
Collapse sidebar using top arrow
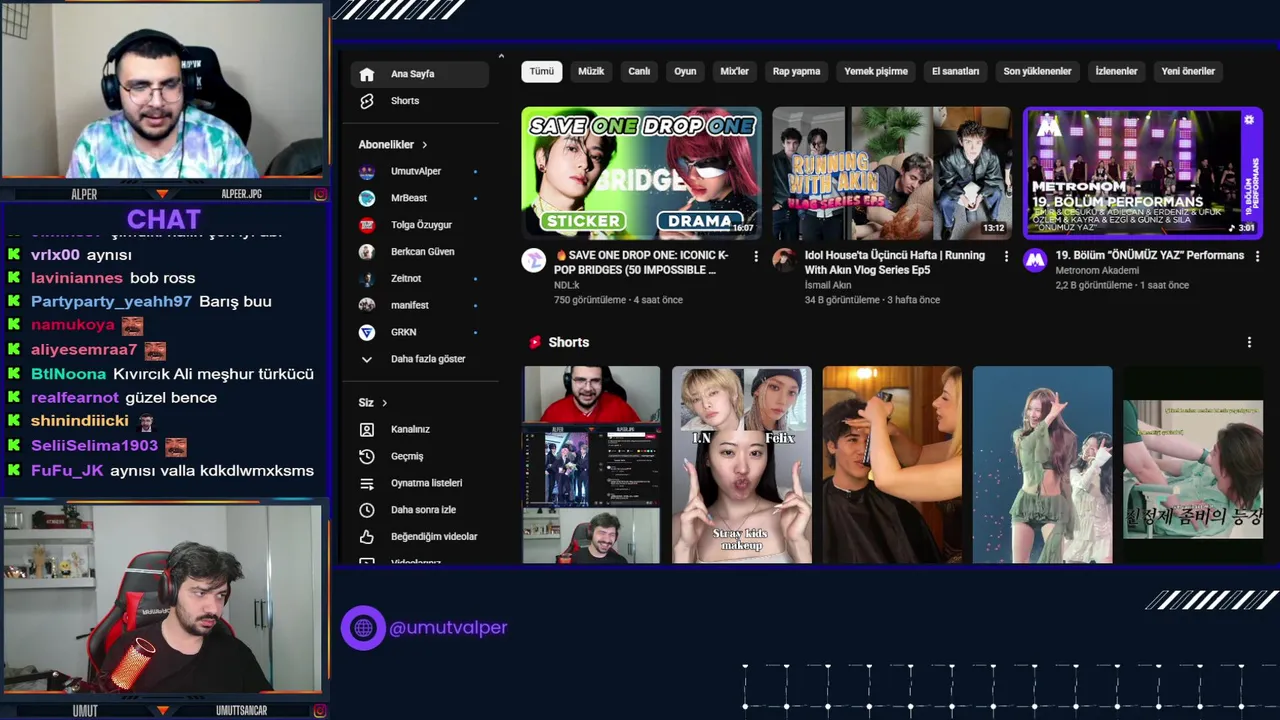pyautogui.click(x=501, y=56)
